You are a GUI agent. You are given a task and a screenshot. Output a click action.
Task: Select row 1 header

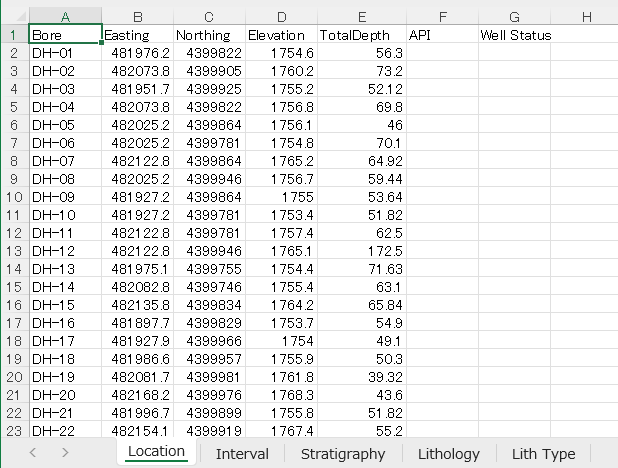[13, 35]
